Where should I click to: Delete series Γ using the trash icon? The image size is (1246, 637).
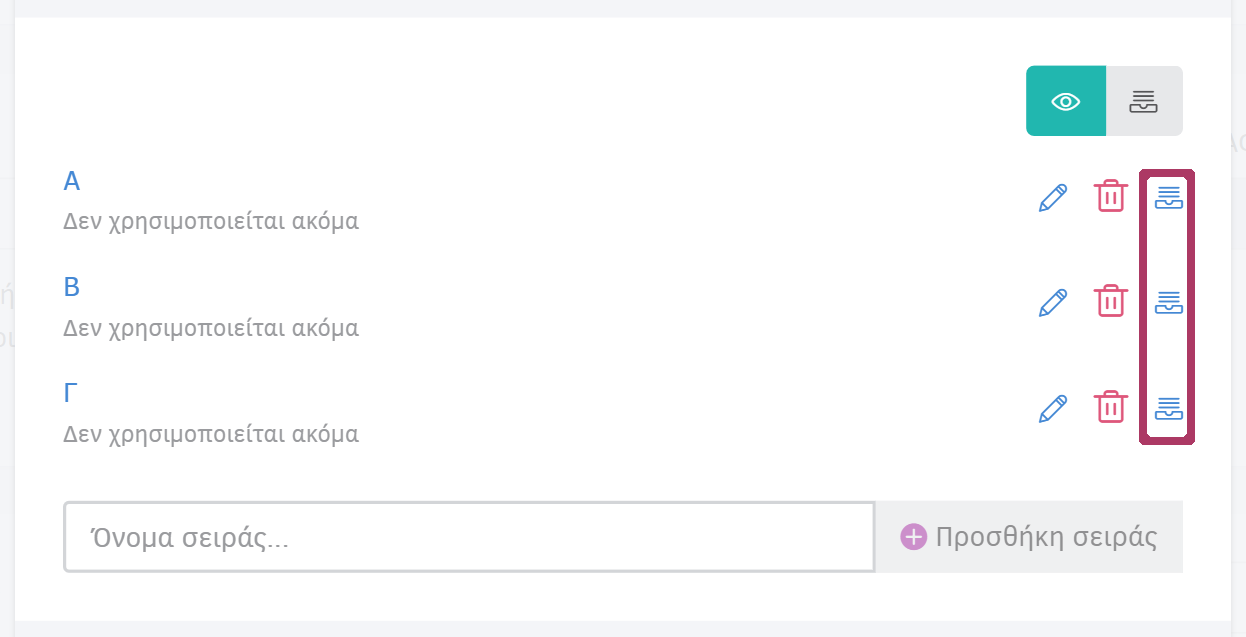coord(1110,407)
